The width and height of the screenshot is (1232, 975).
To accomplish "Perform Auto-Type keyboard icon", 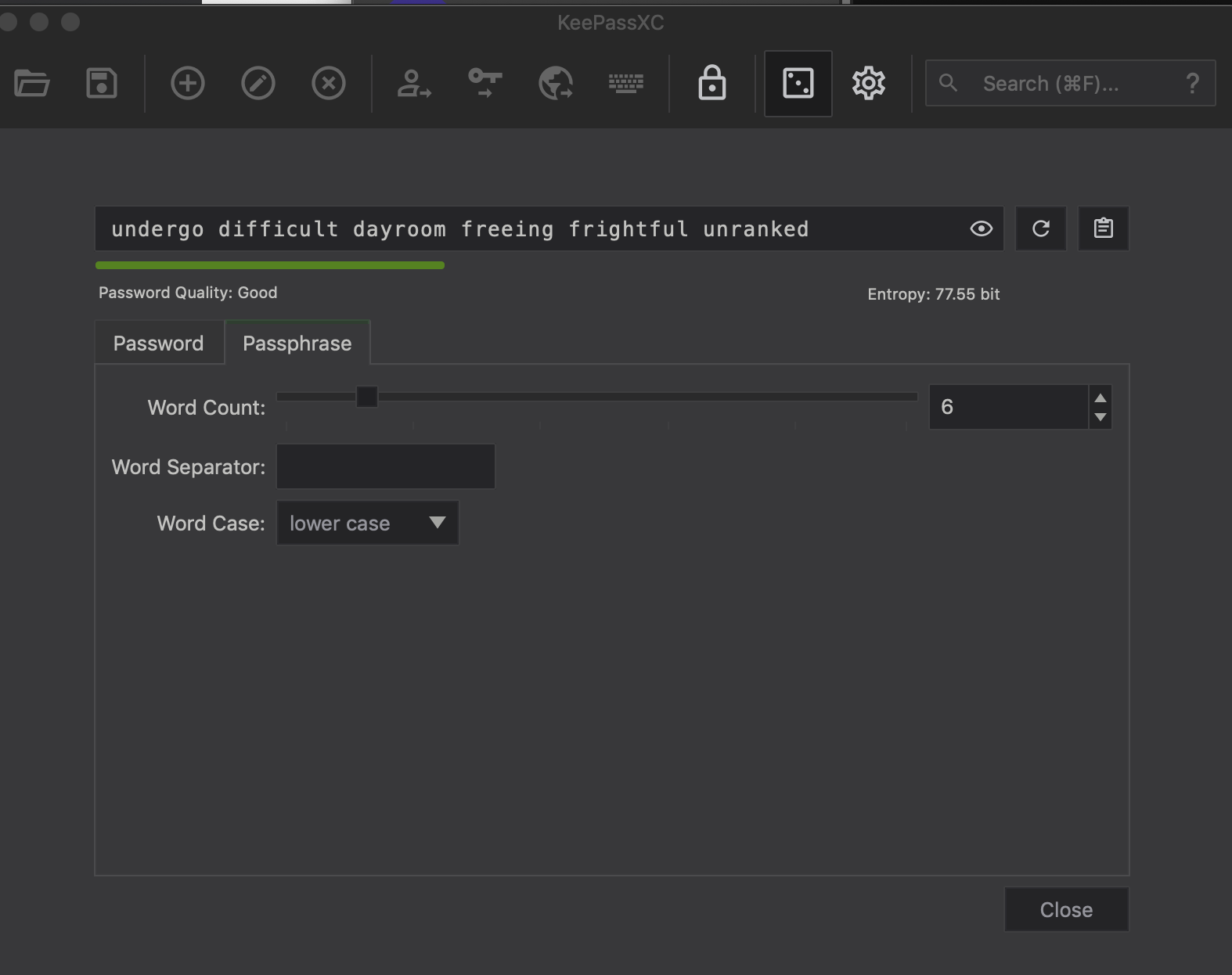I will pyautogui.click(x=626, y=83).
